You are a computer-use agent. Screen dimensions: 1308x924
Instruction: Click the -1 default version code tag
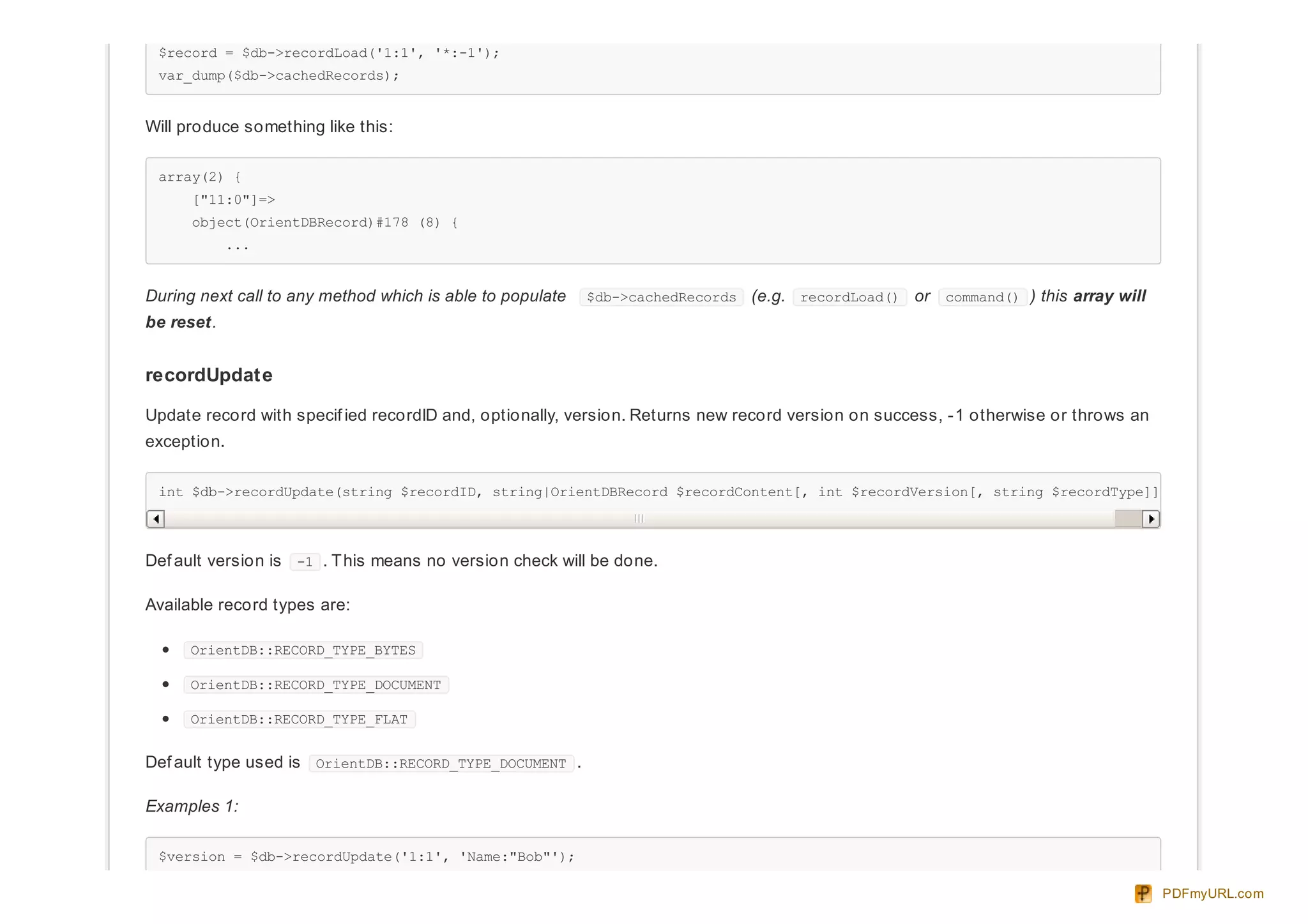click(305, 561)
